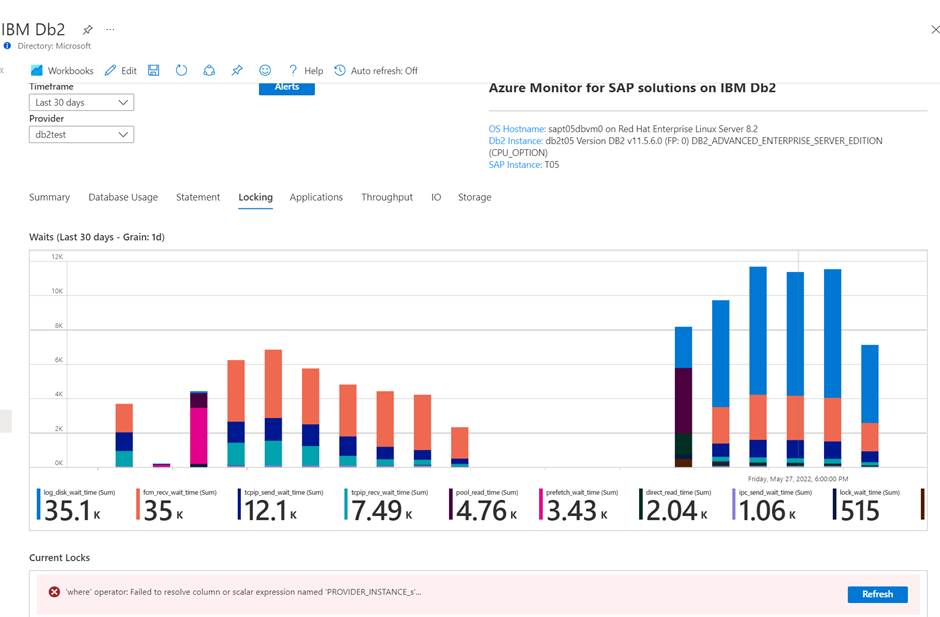Click the Edit pencil button
Image resolution: width=940 pixels, height=617 pixels.
coord(120,71)
